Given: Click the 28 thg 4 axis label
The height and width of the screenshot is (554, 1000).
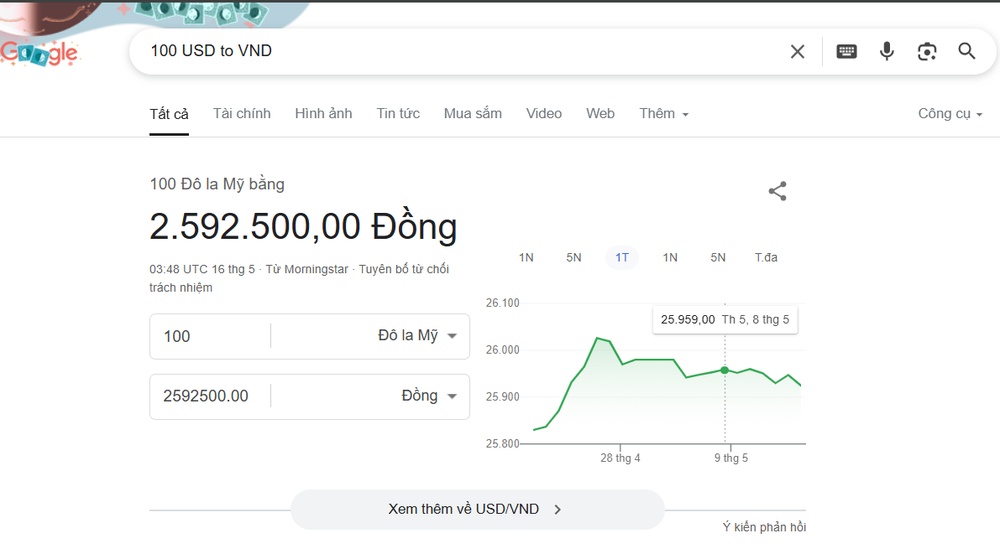Looking at the screenshot, I should click(x=620, y=458).
